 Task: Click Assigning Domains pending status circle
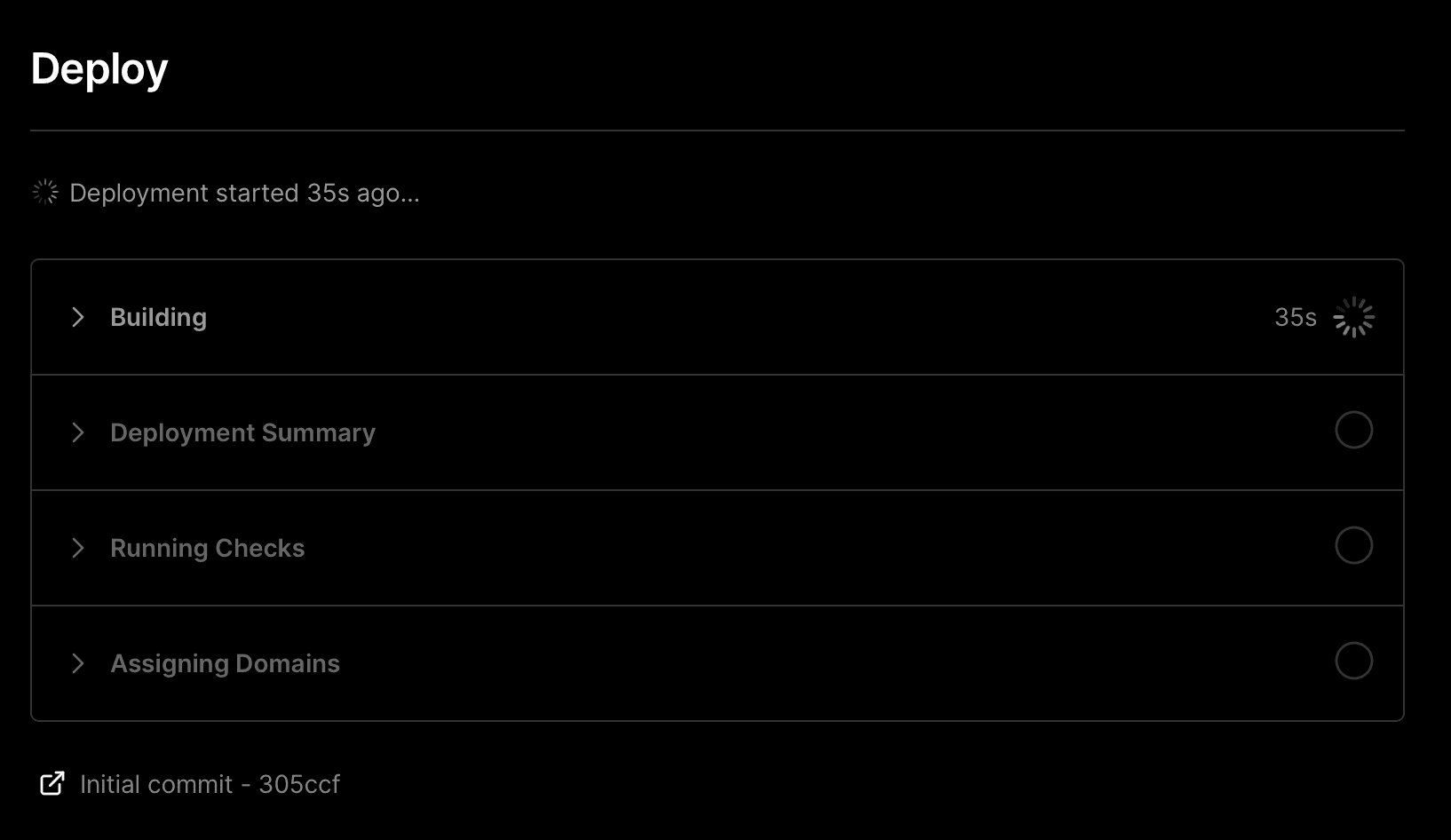click(x=1353, y=662)
